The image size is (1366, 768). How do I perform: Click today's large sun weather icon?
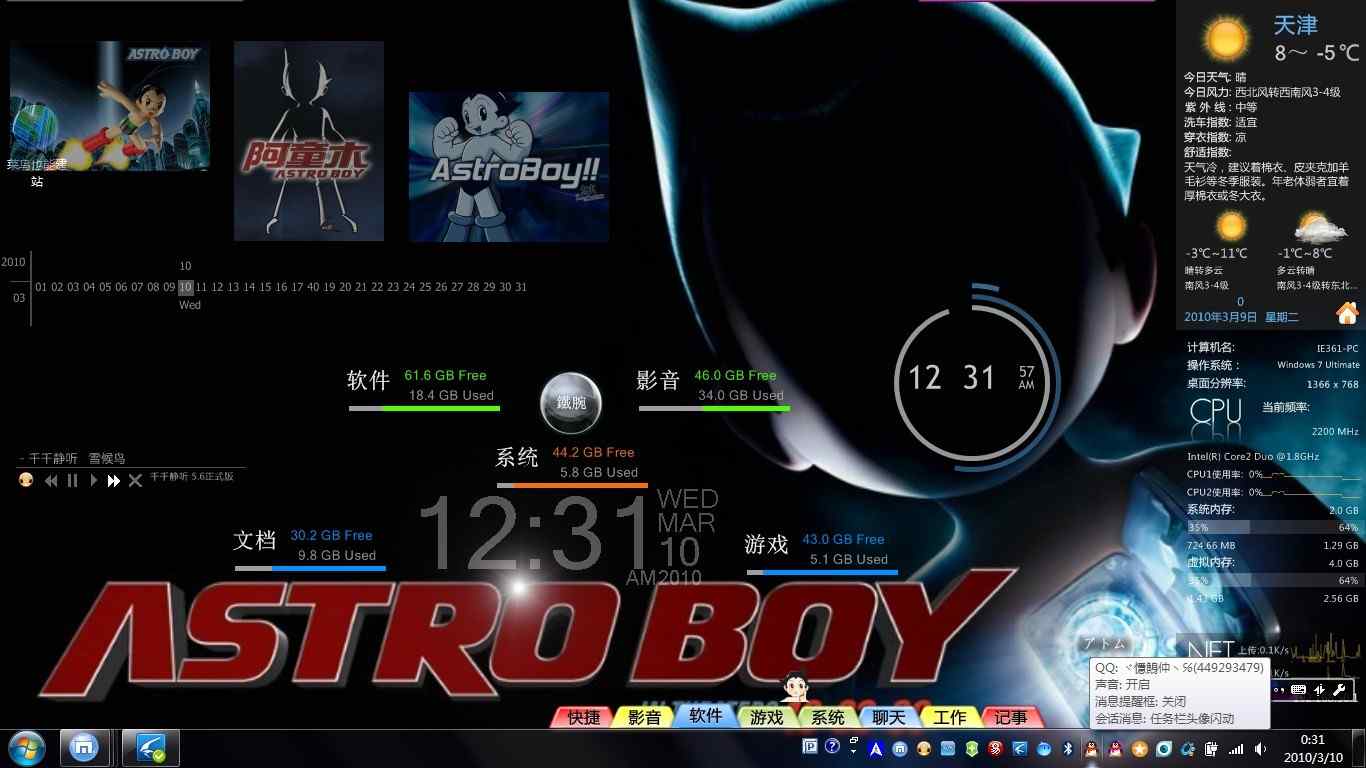[1227, 38]
